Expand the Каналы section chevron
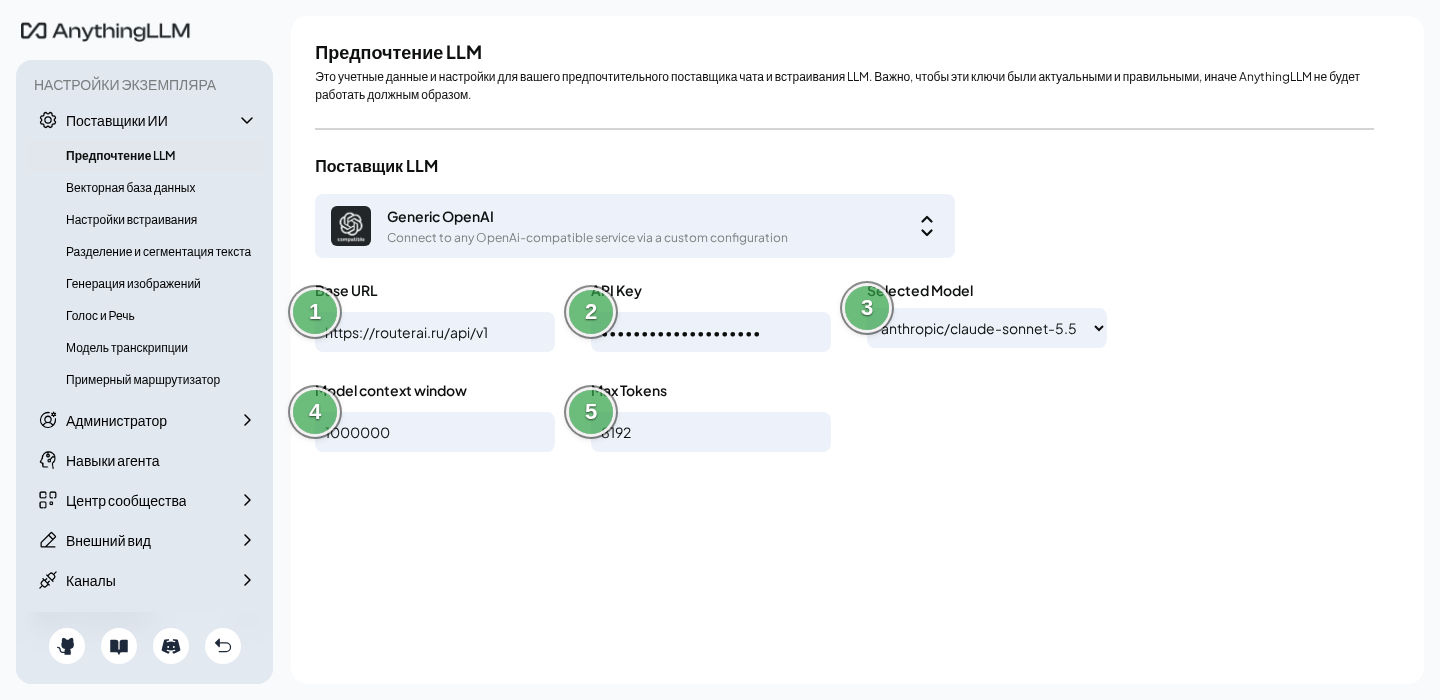Viewport: 1440px width, 700px height. click(247, 581)
